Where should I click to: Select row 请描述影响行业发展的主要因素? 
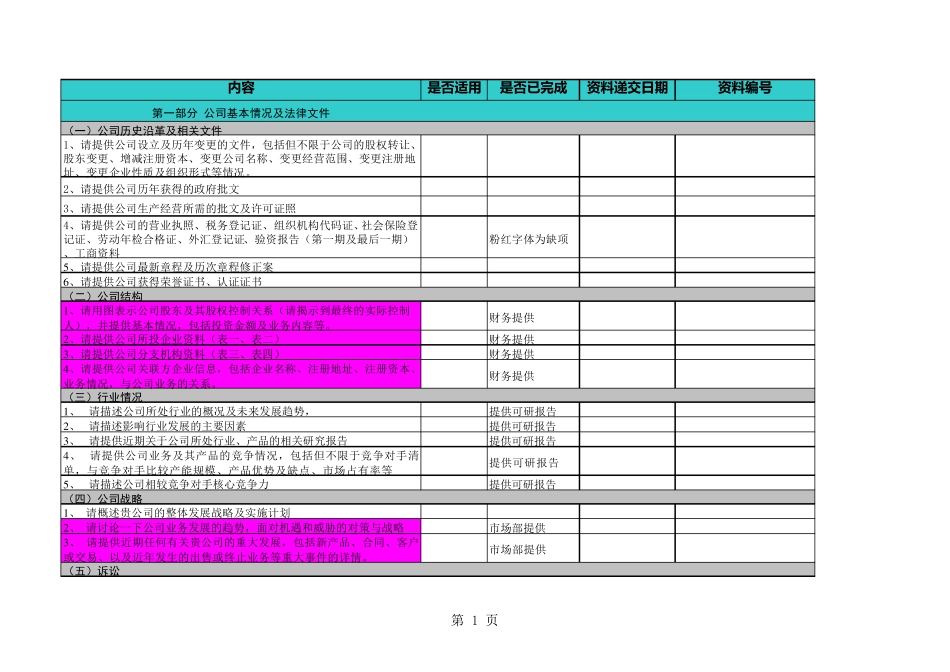241,425
